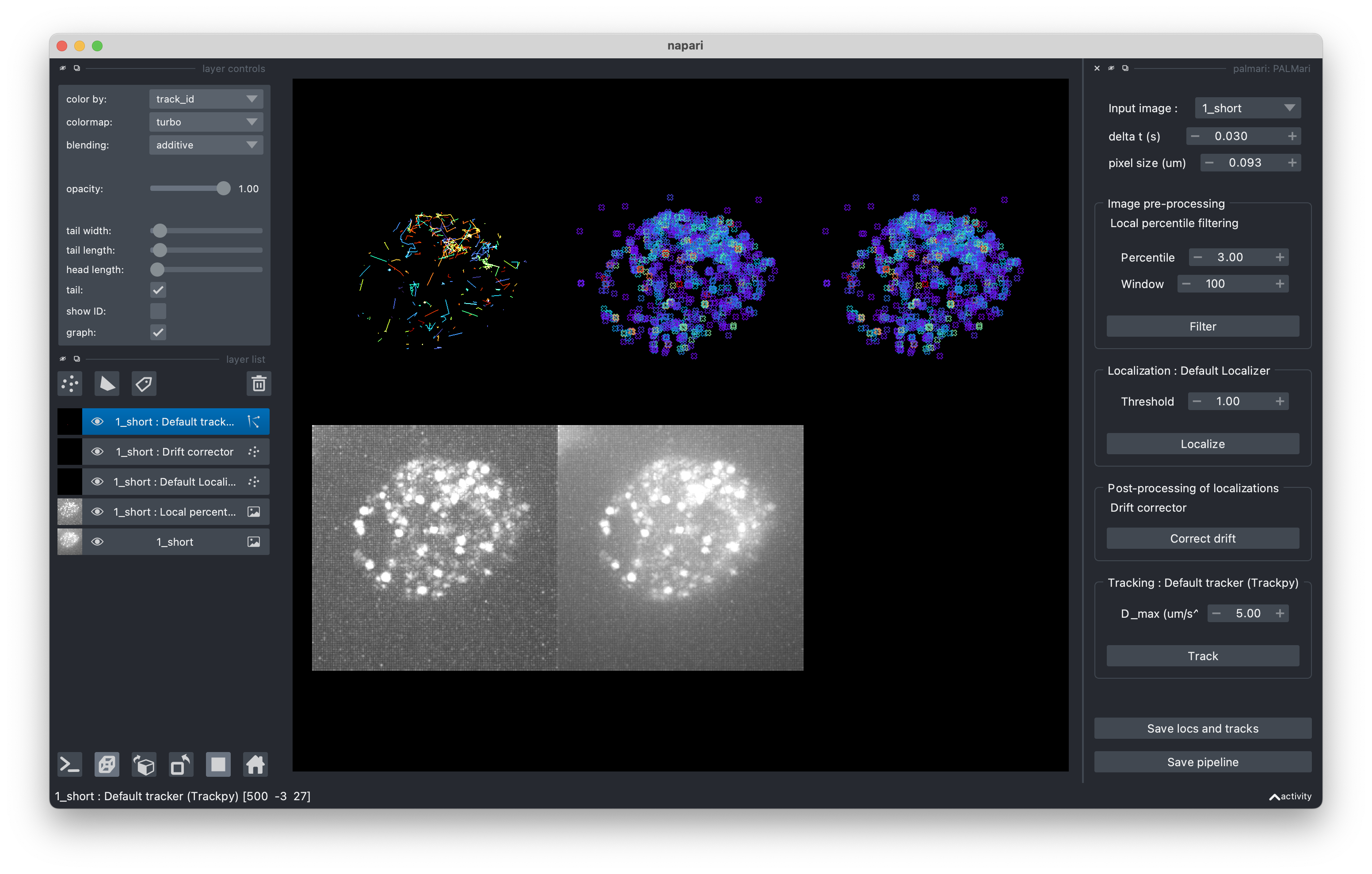Click the Localize button

[x=1202, y=444]
